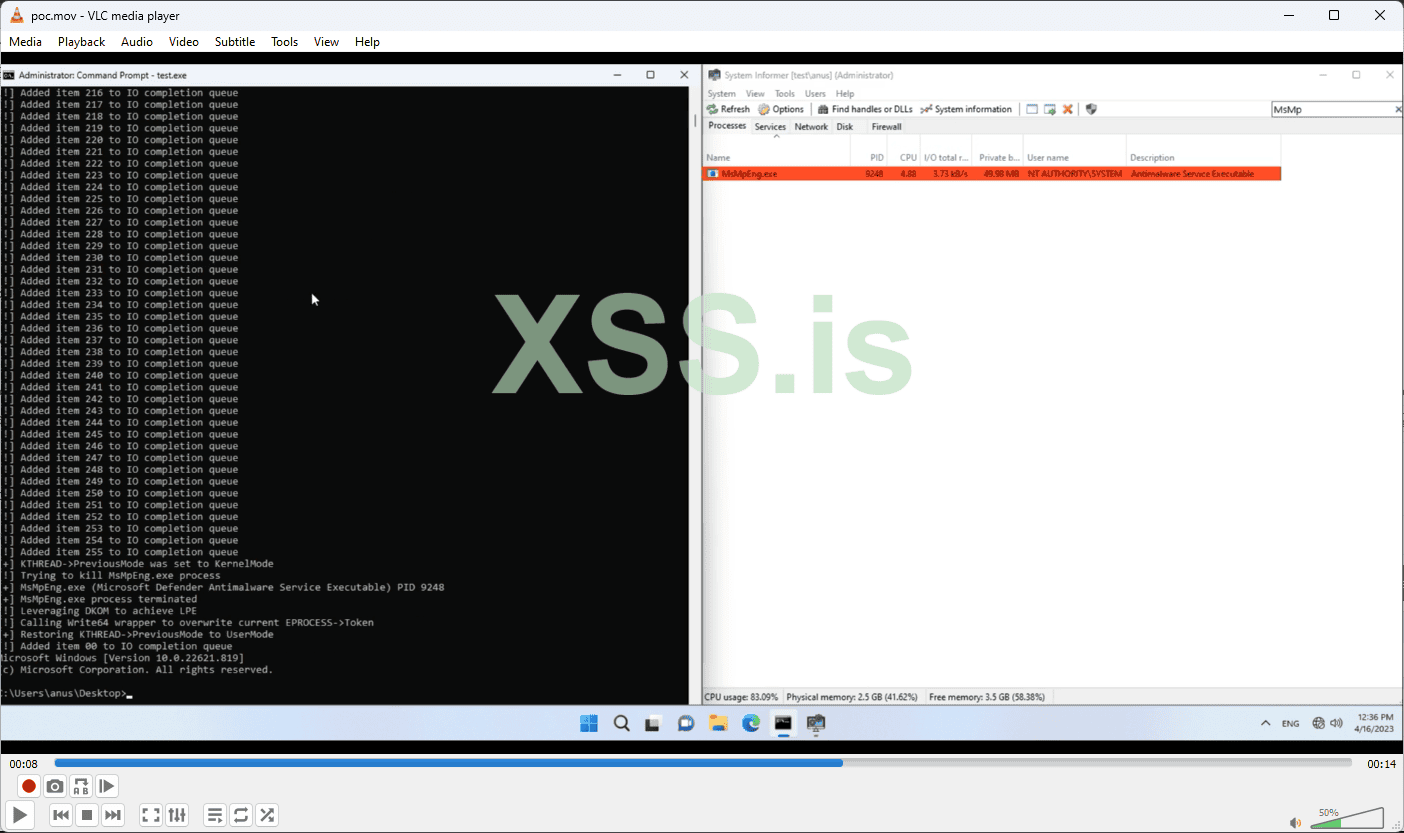Open Options in System Informer toolbar

781,109
